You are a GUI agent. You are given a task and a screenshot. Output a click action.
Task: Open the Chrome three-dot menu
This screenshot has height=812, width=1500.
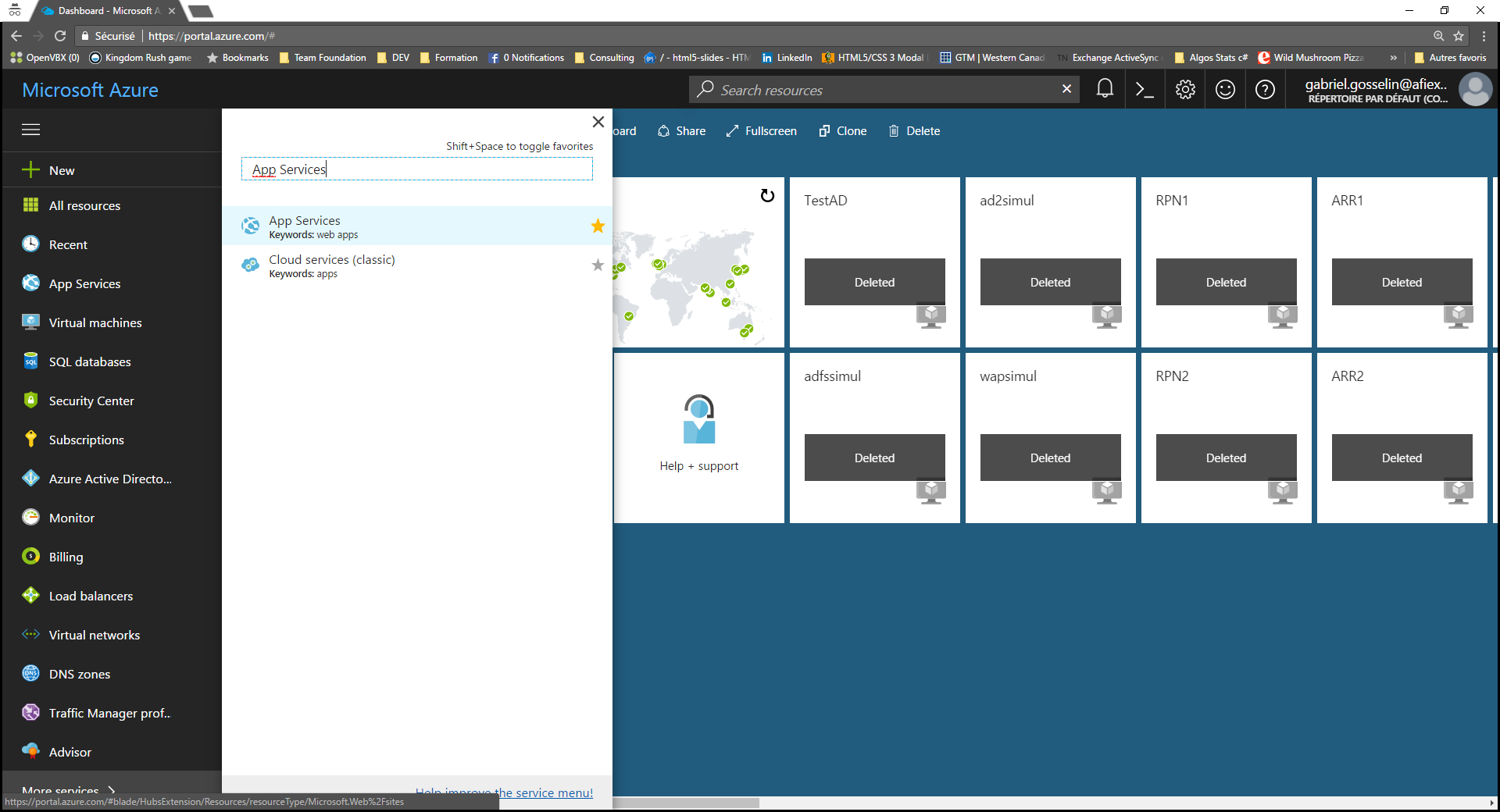(1484, 36)
